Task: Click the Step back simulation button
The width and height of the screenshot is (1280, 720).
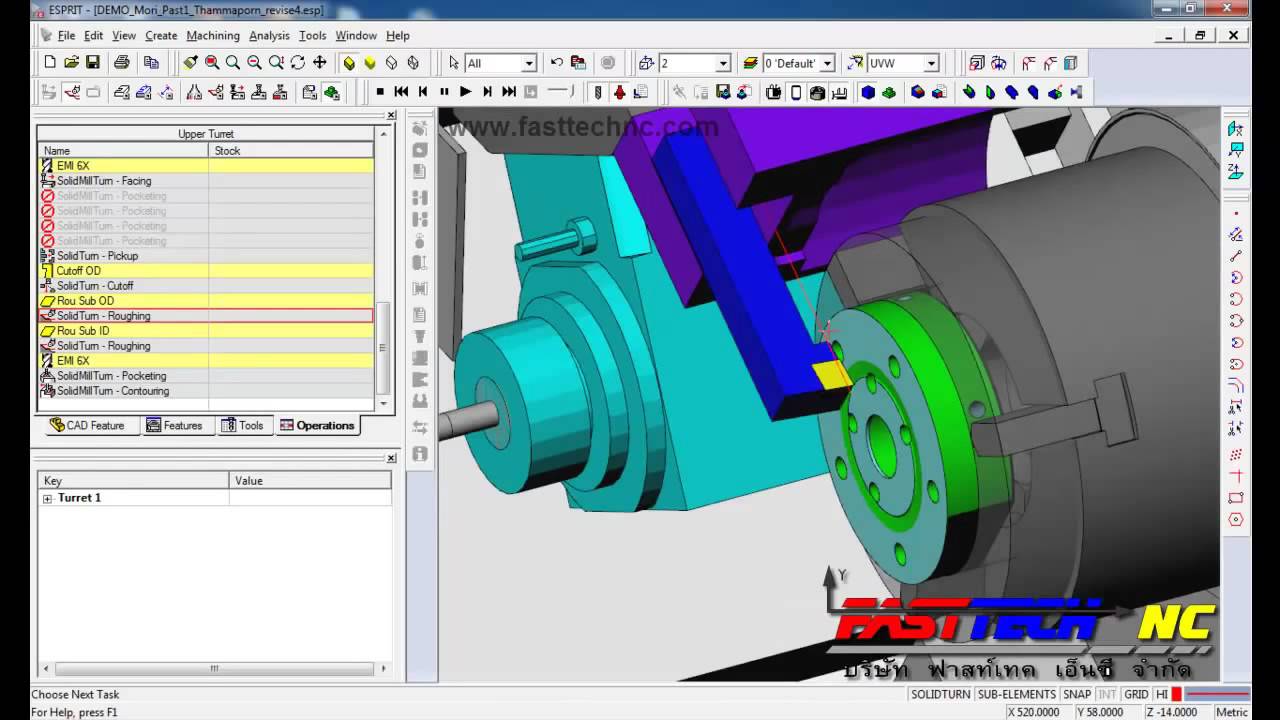Action: coord(423,92)
